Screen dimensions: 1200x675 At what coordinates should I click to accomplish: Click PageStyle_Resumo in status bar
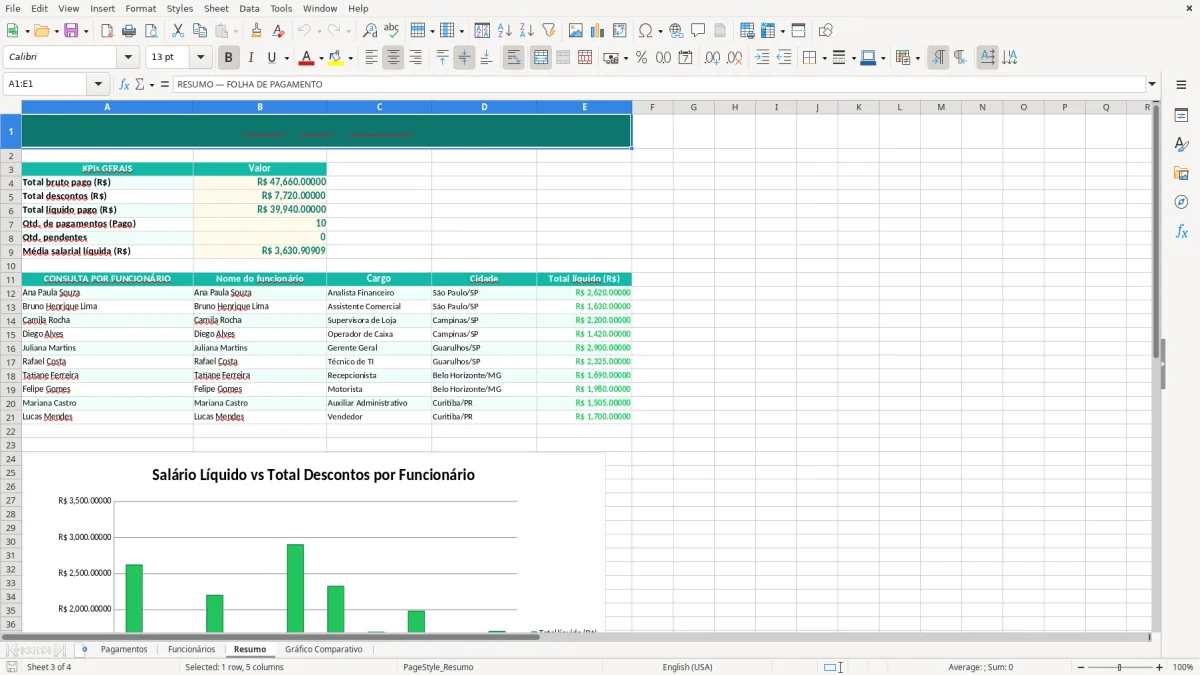point(438,667)
